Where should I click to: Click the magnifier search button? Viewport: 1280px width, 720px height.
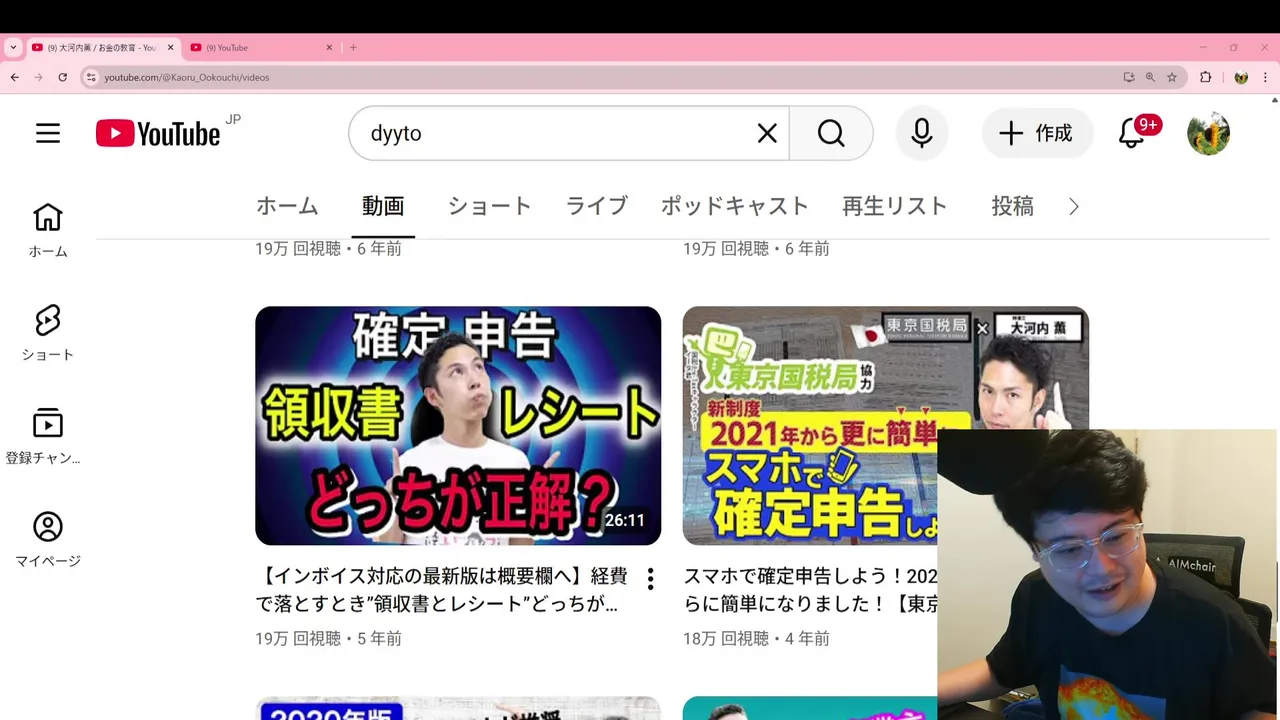831,133
